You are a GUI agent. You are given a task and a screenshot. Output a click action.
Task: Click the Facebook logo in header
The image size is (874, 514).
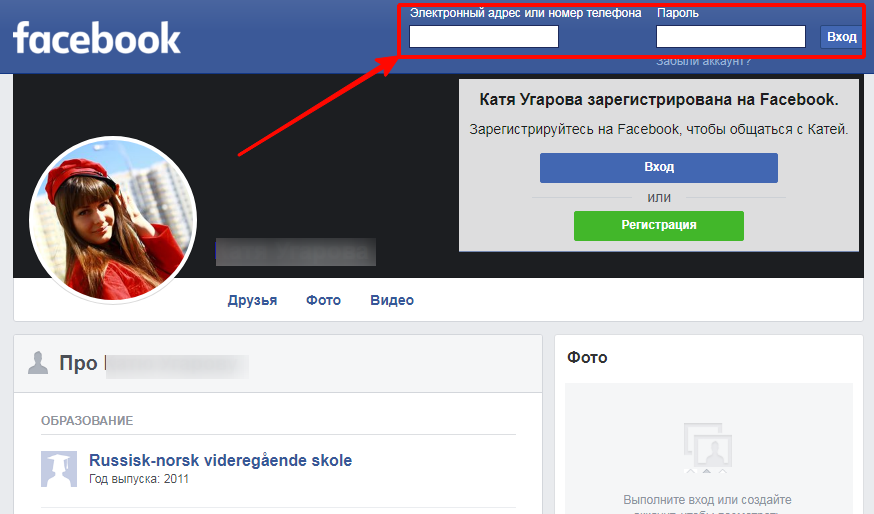coord(97,38)
